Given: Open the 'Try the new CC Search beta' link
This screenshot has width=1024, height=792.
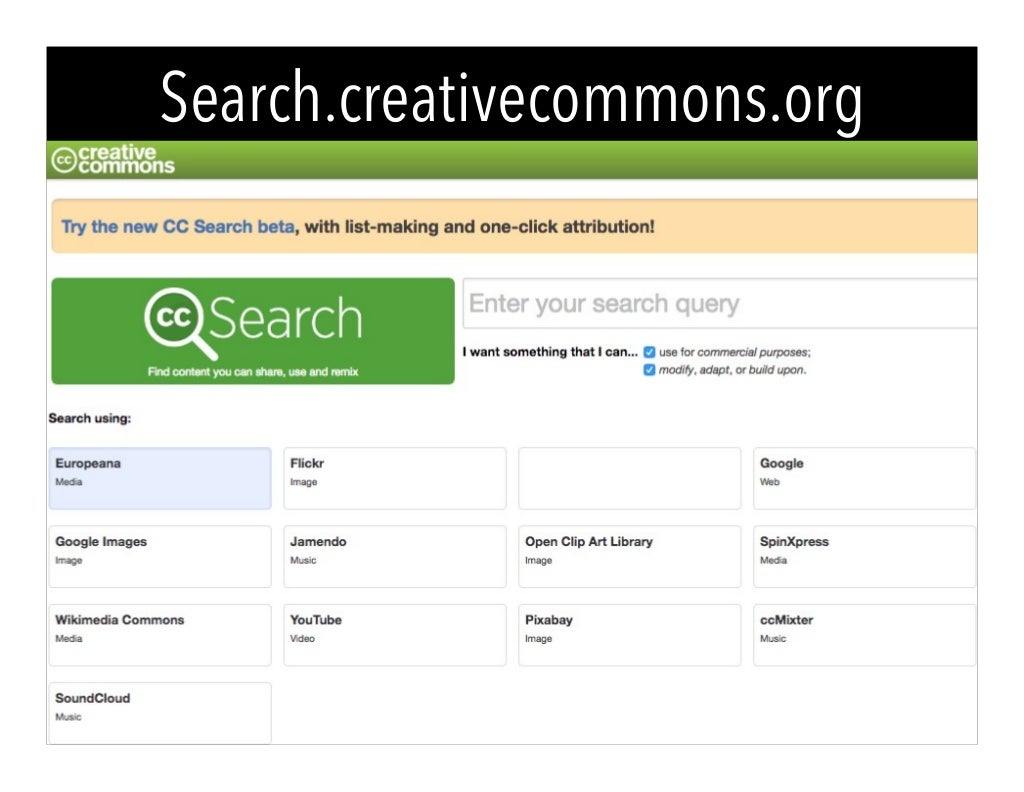Looking at the screenshot, I should point(178,227).
